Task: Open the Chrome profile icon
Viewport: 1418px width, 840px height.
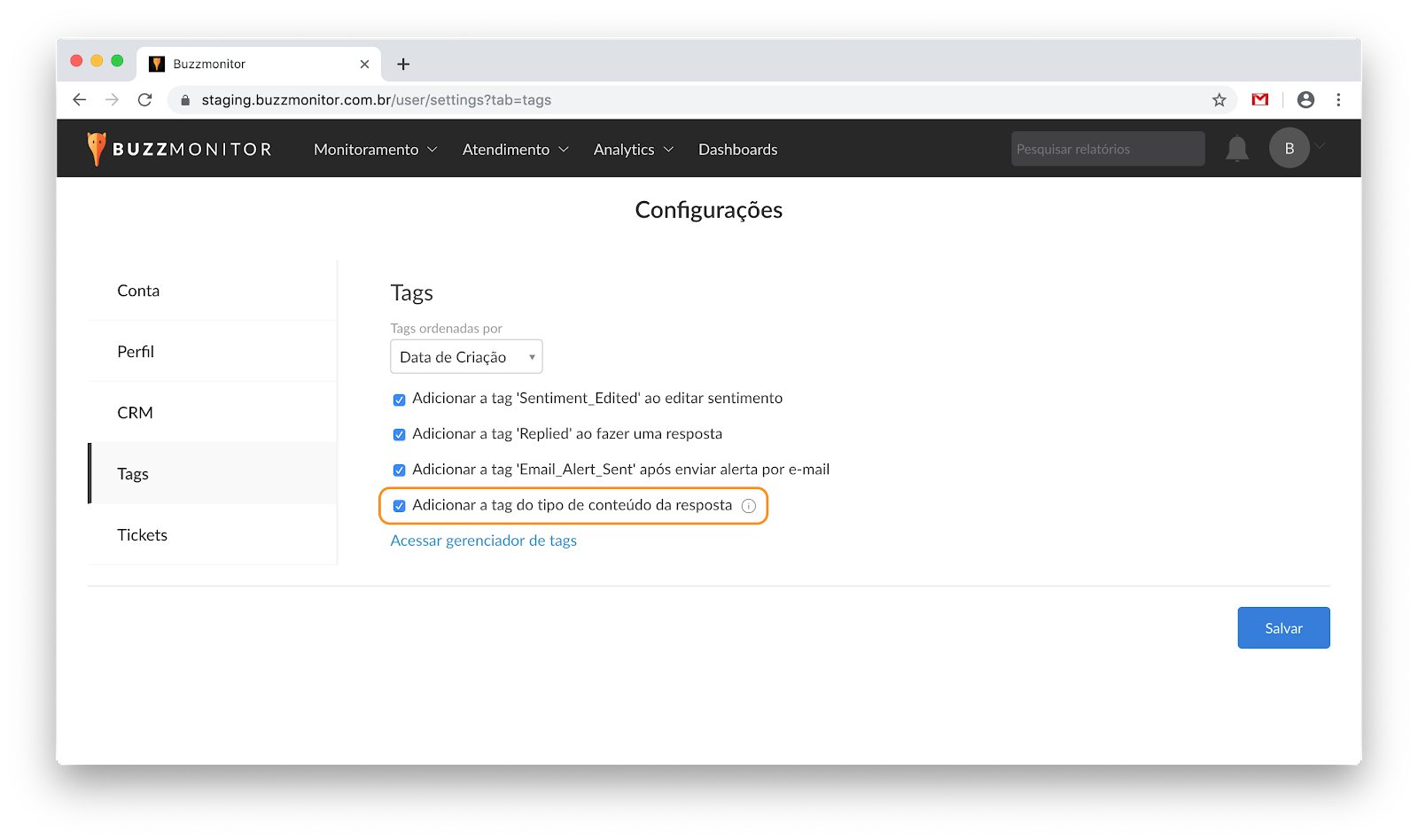Action: coord(1305,100)
